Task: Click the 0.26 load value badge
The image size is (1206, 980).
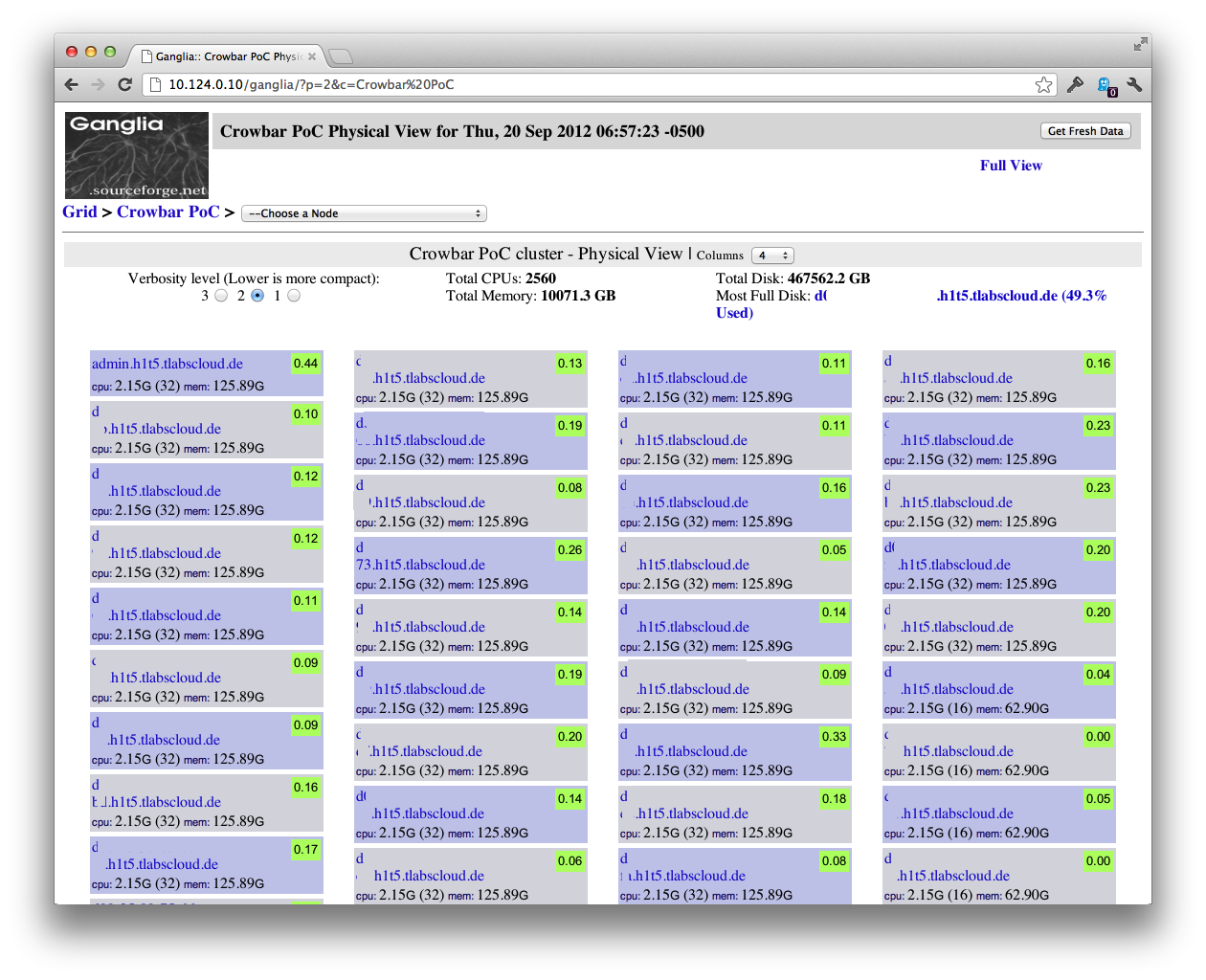Action: pyautogui.click(x=570, y=550)
